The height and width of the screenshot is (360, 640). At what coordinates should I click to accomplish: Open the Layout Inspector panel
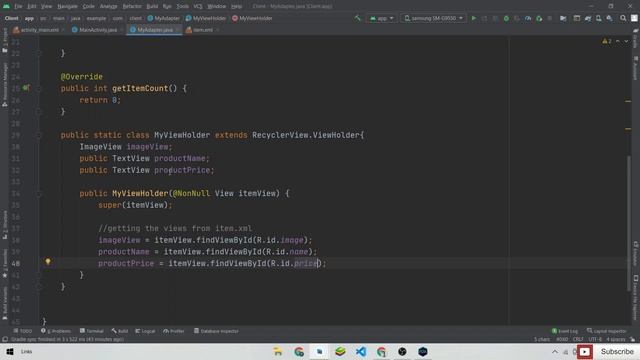[x=607, y=331]
